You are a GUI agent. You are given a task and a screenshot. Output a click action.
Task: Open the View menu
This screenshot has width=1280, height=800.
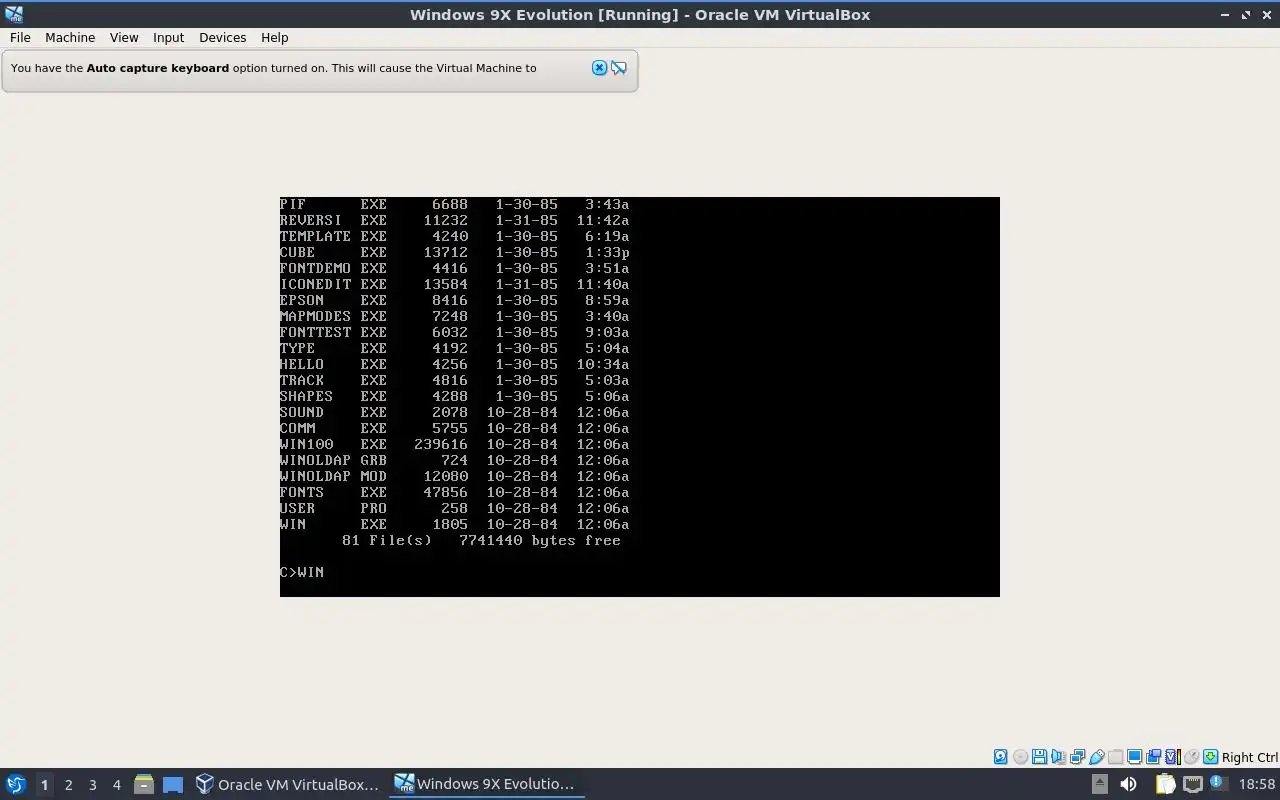click(x=124, y=37)
